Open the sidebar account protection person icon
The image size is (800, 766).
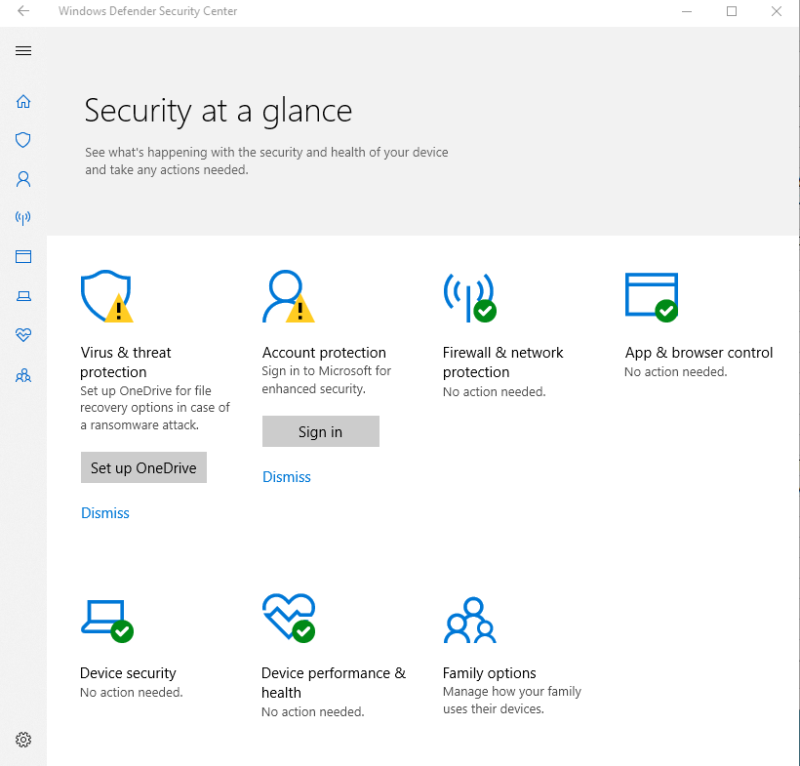[x=23, y=179]
